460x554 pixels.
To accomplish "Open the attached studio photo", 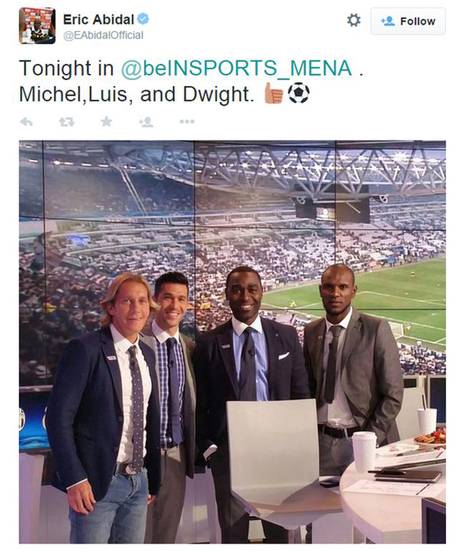I will pyautogui.click(x=232, y=342).
